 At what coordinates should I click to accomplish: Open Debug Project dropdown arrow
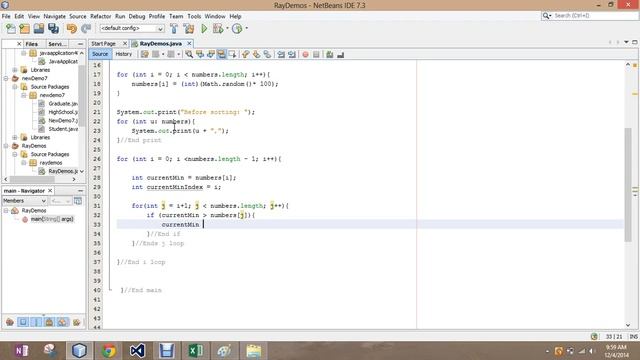[227, 28]
